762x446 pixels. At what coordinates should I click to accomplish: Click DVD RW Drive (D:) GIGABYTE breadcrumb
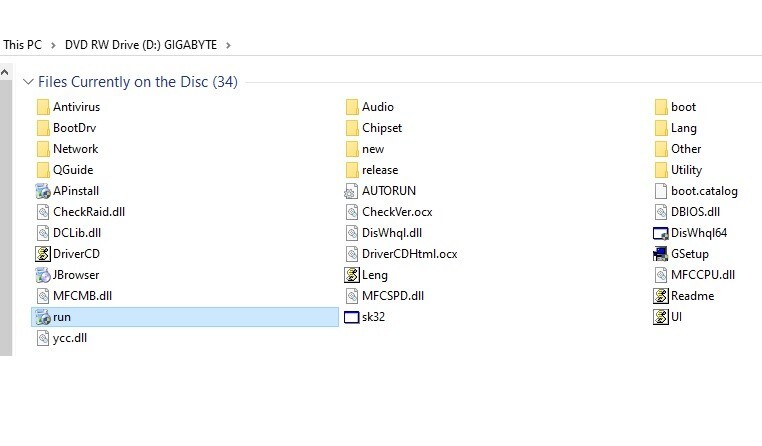point(141,45)
